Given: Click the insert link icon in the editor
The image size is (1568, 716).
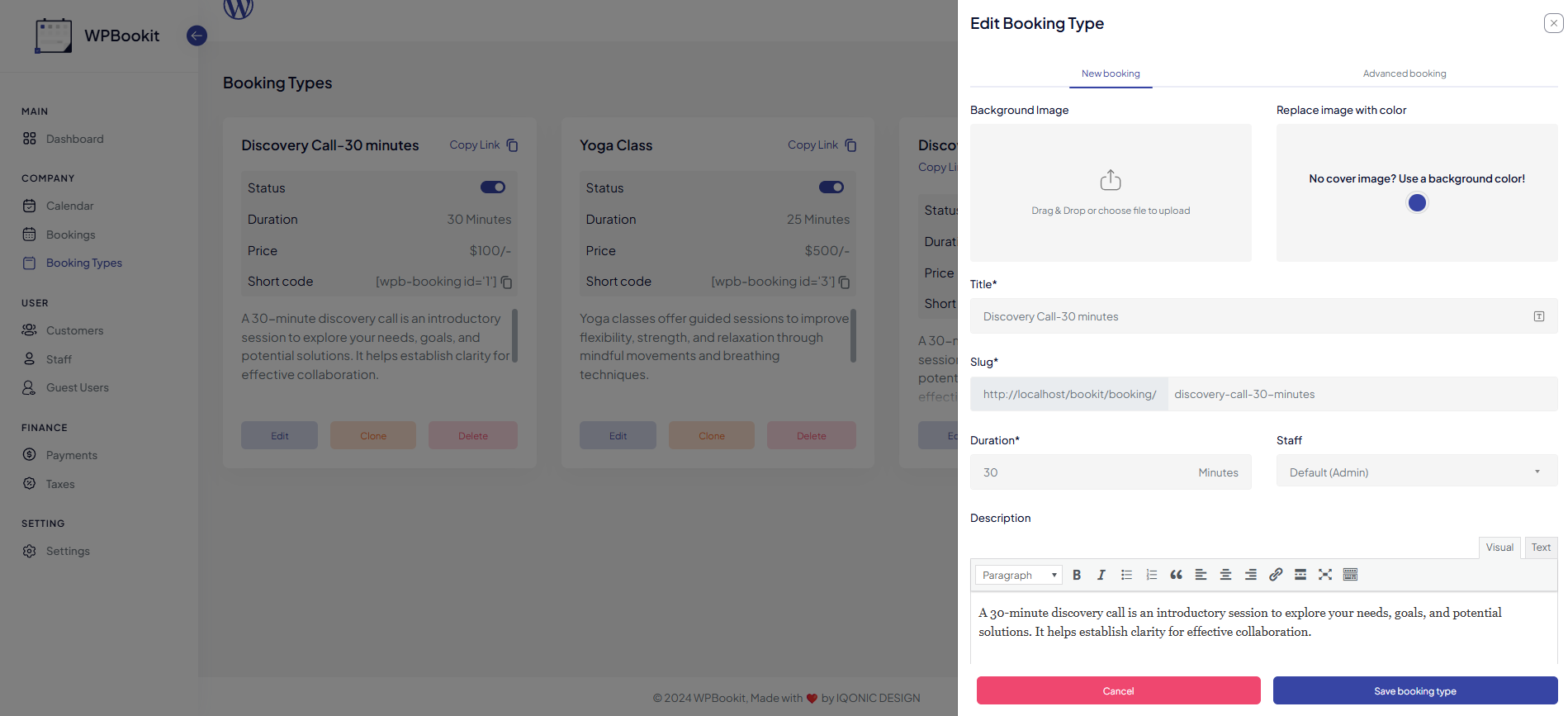Looking at the screenshot, I should 1276,575.
